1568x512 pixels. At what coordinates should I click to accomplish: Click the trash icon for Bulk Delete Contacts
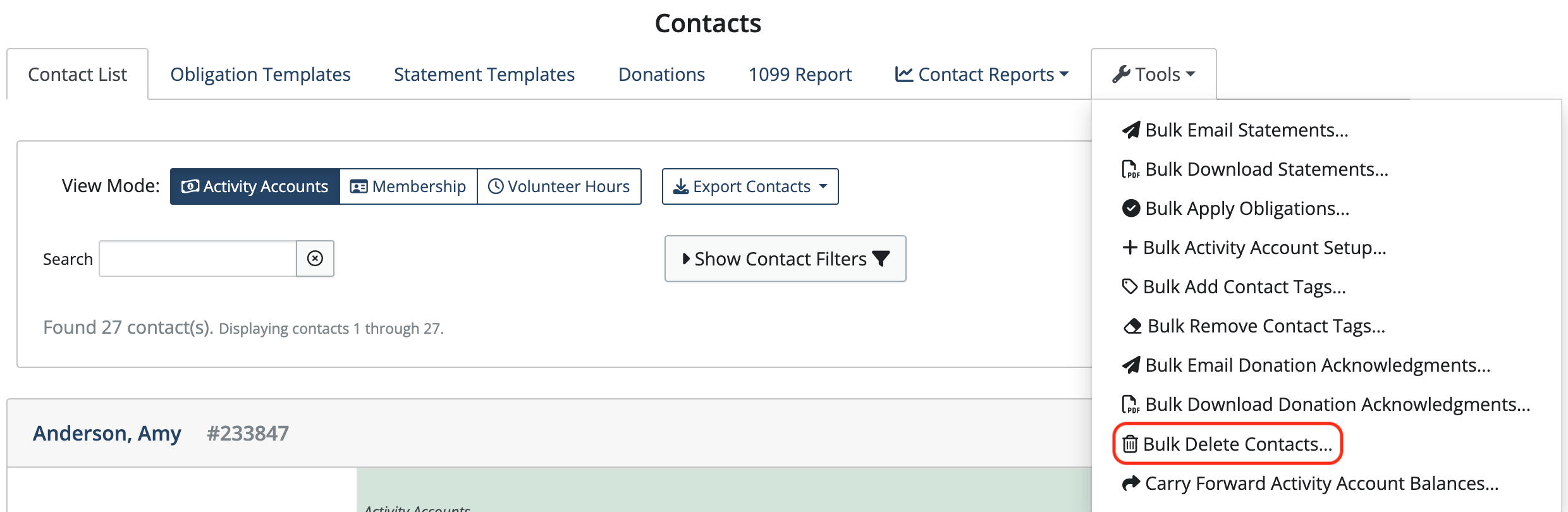[x=1130, y=444]
